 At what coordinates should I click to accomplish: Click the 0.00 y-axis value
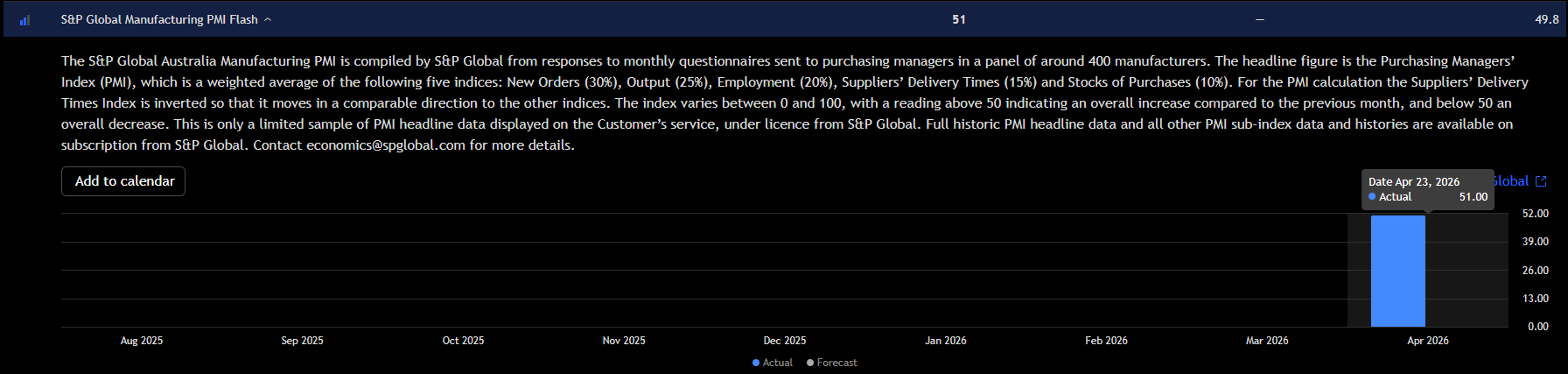pos(1538,327)
